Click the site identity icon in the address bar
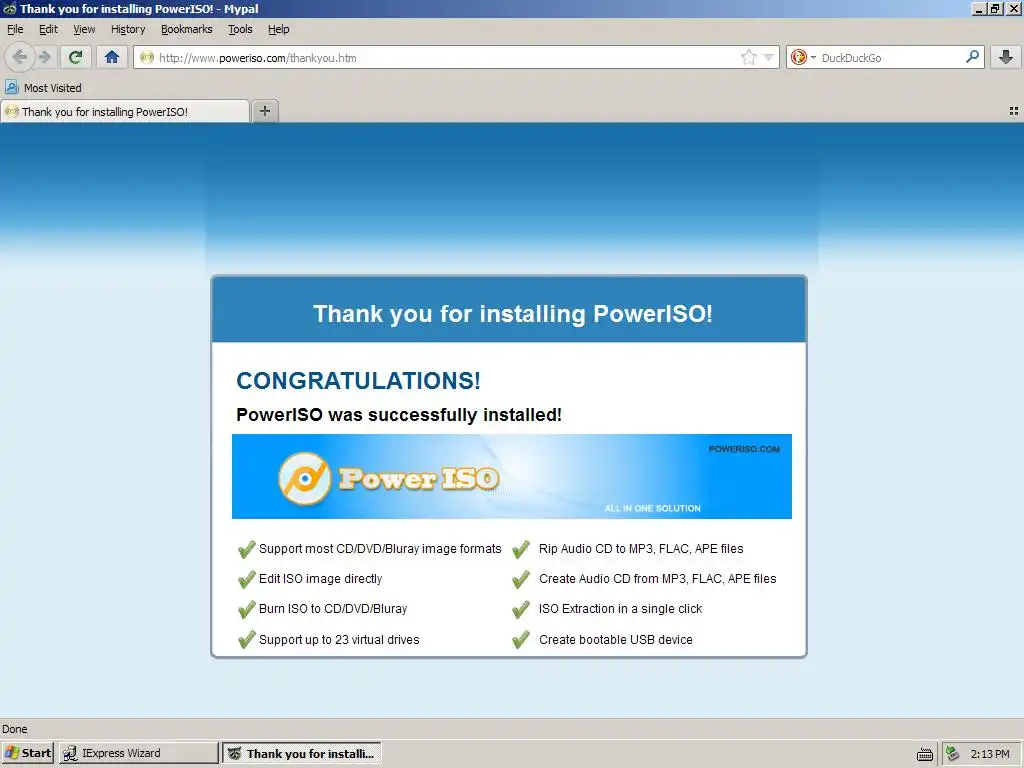 pos(147,57)
